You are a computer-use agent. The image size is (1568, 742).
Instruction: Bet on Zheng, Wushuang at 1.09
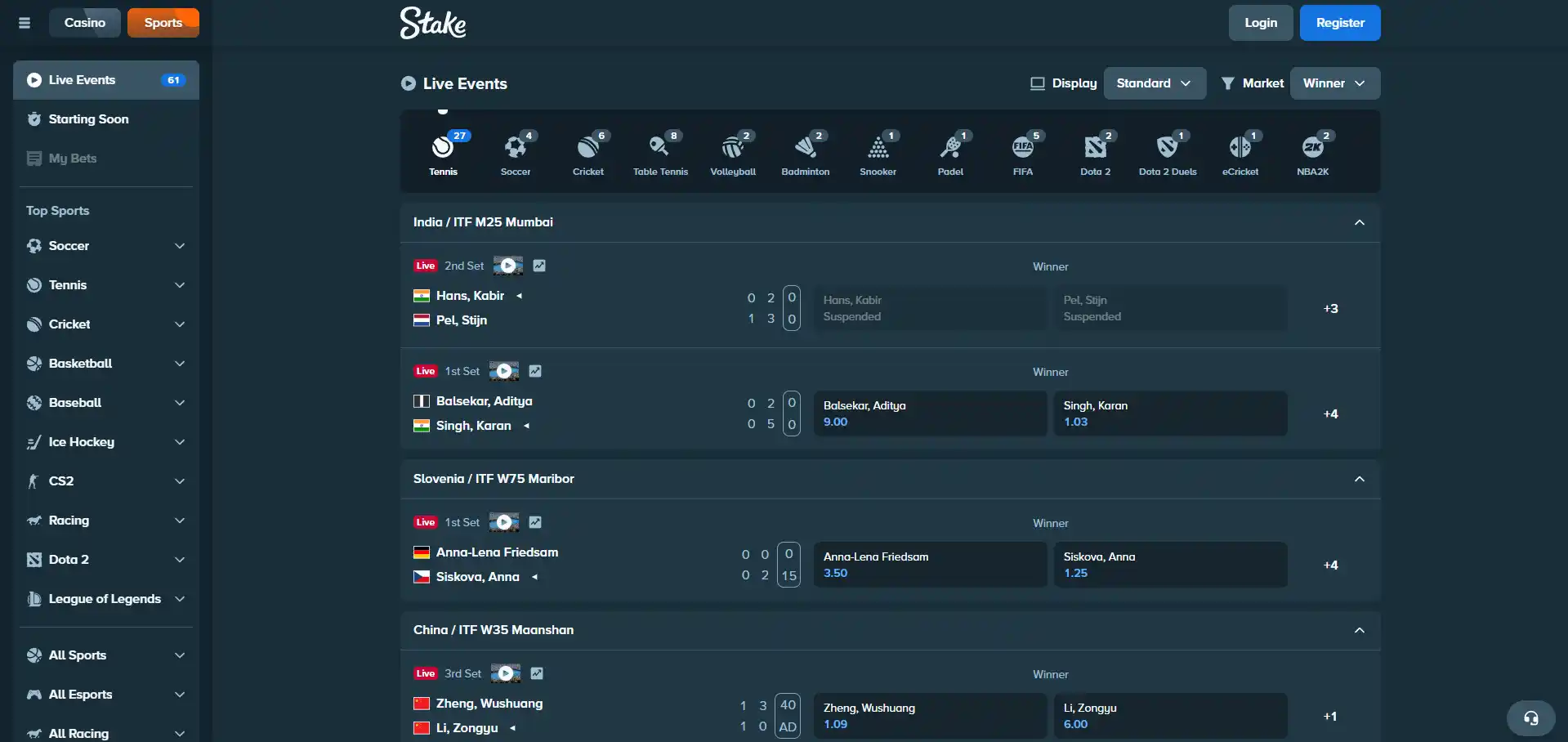click(930, 716)
